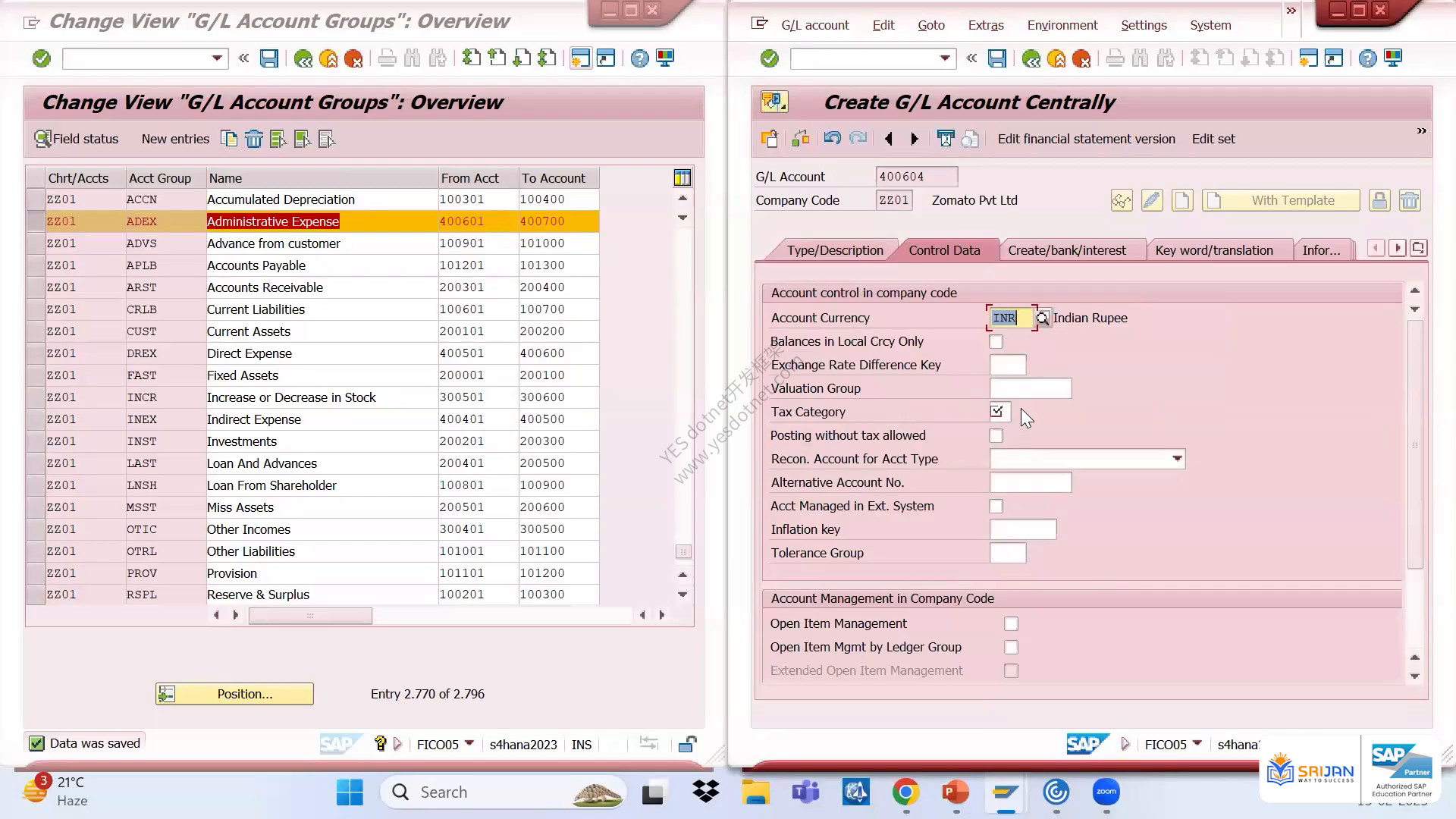
Task: Click the lock/block account icon
Action: pyautogui.click(x=1379, y=200)
